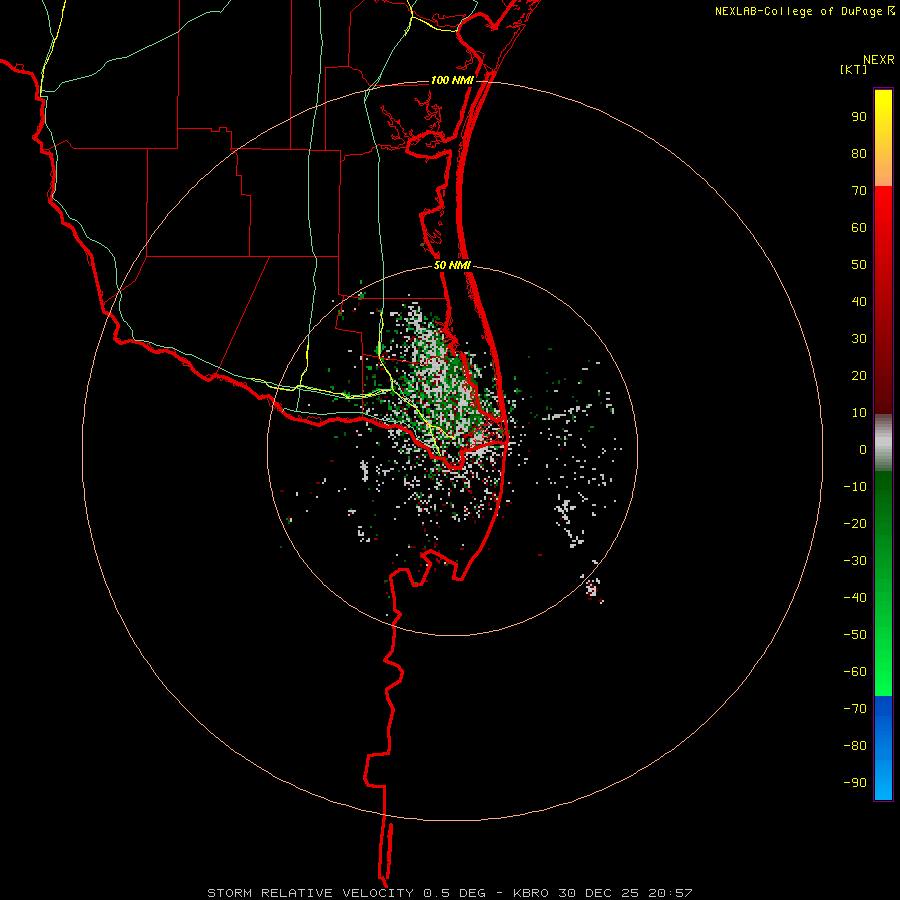Click the 90 knot value on the legend
900x900 pixels.
[859, 117]
